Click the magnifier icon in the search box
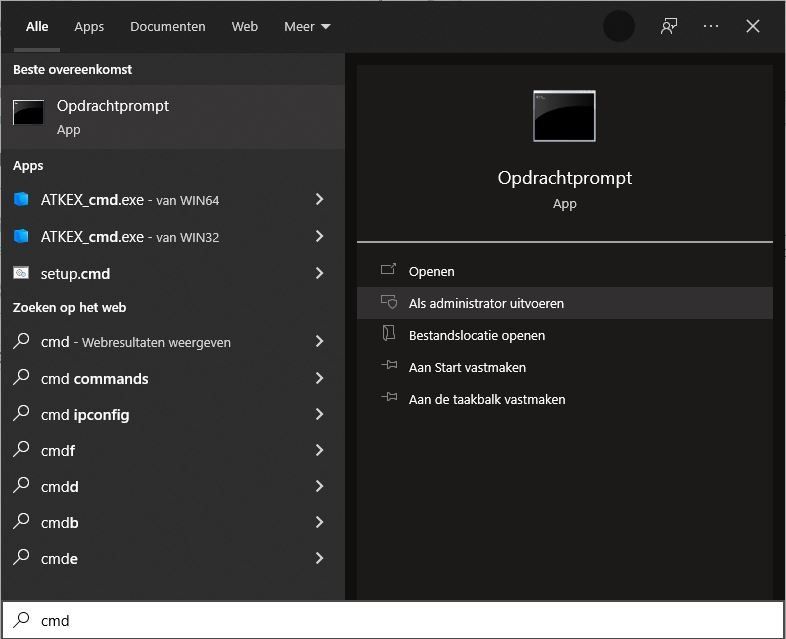The image size is (786, 639). pyautogui.click(x=21, y=620)
